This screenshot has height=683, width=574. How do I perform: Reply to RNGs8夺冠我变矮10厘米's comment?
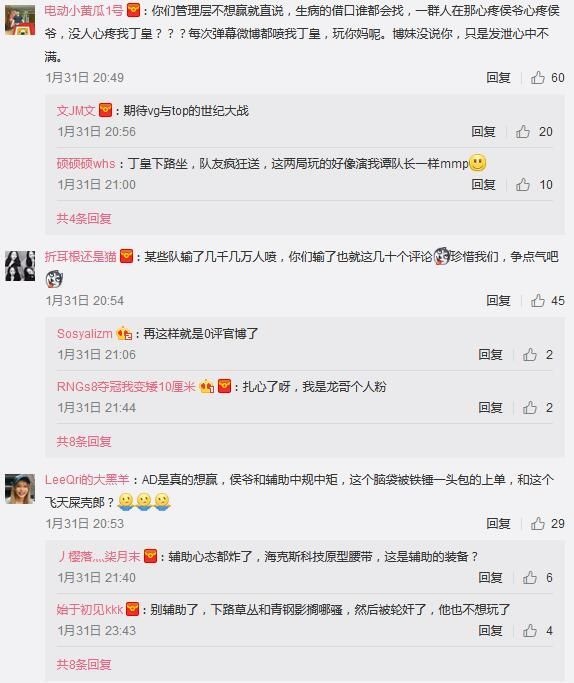[x=490, y=408]
